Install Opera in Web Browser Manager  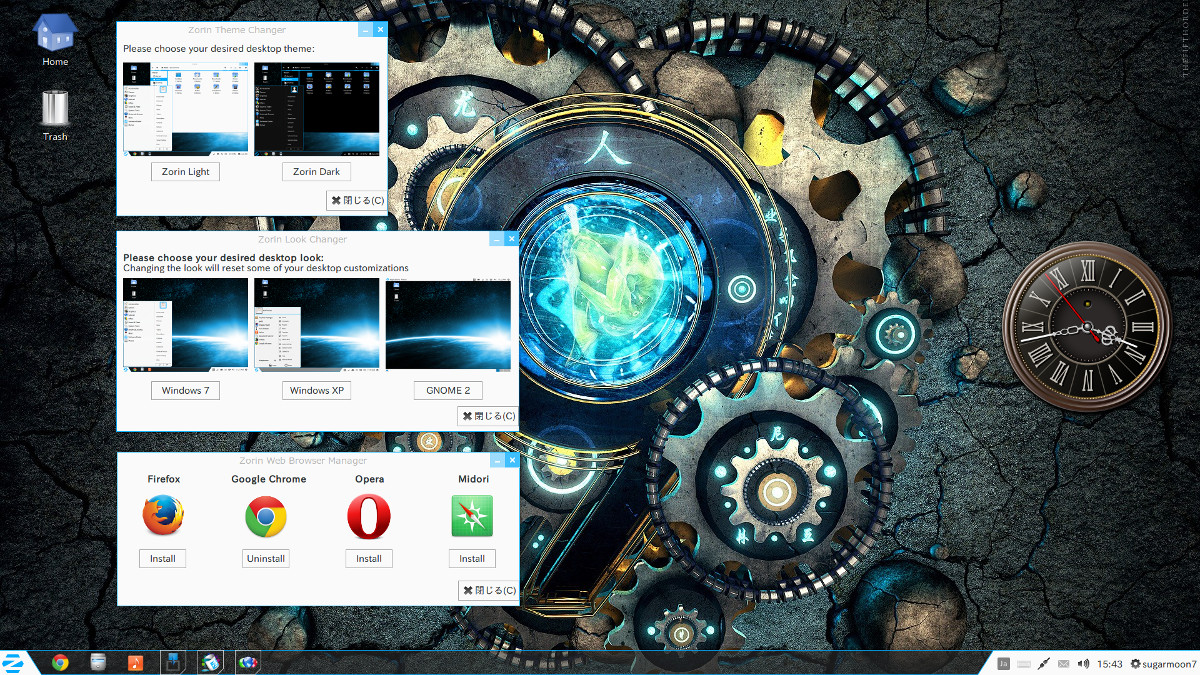point(369,559)
